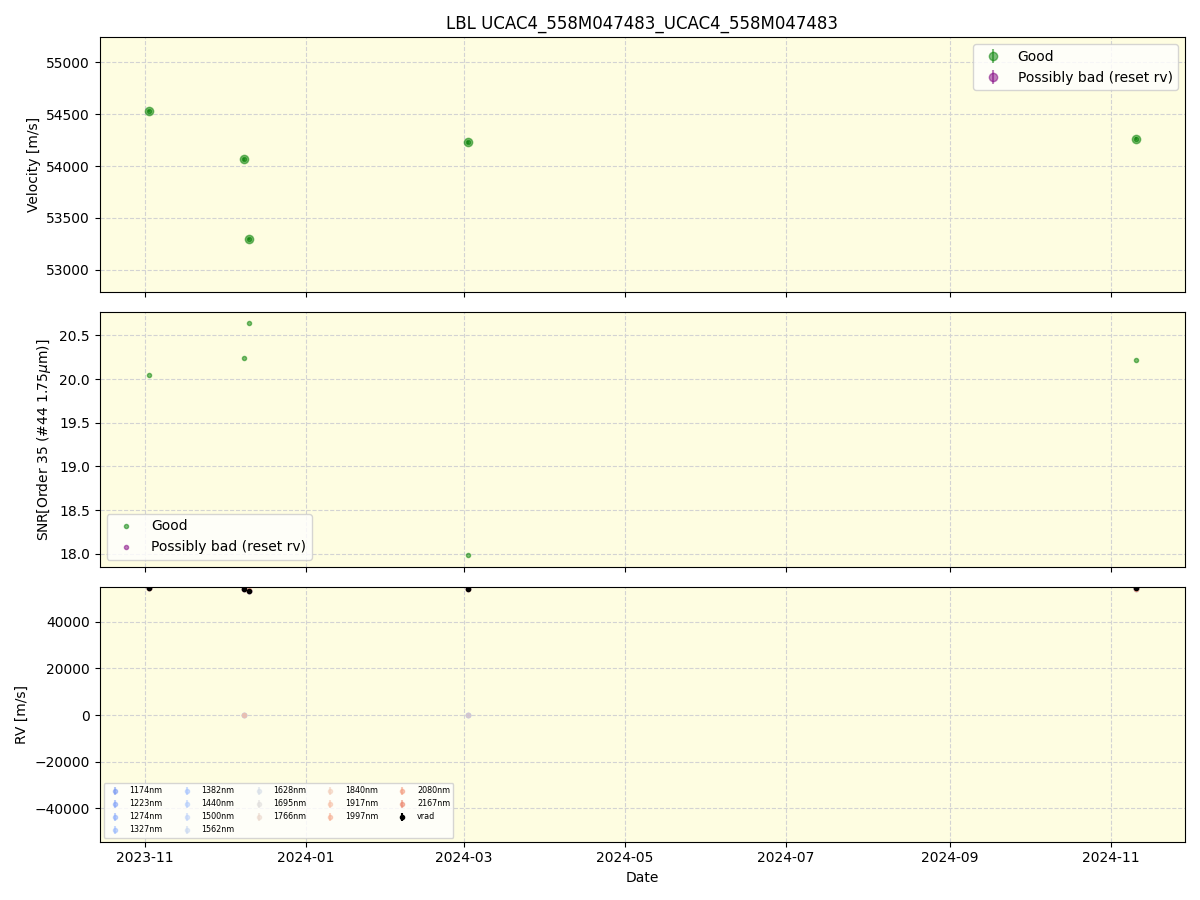Click the 40000 RV tick label
The image size is (1200, 900).
pos(69,622)
